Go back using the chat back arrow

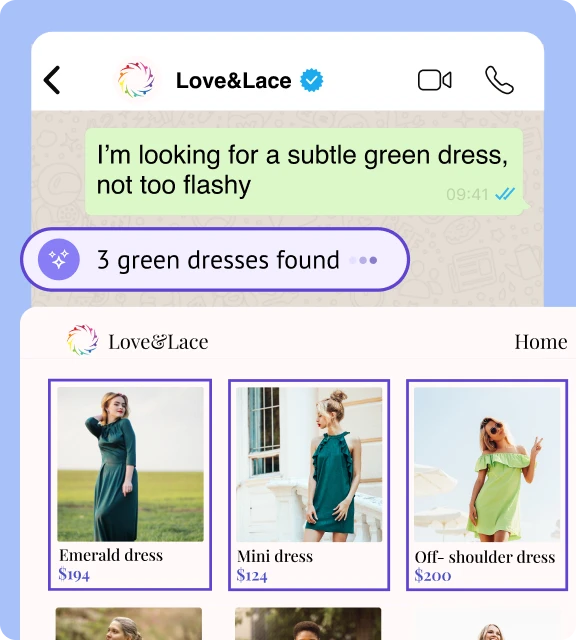pyautogui.click(x=52, y=80)
